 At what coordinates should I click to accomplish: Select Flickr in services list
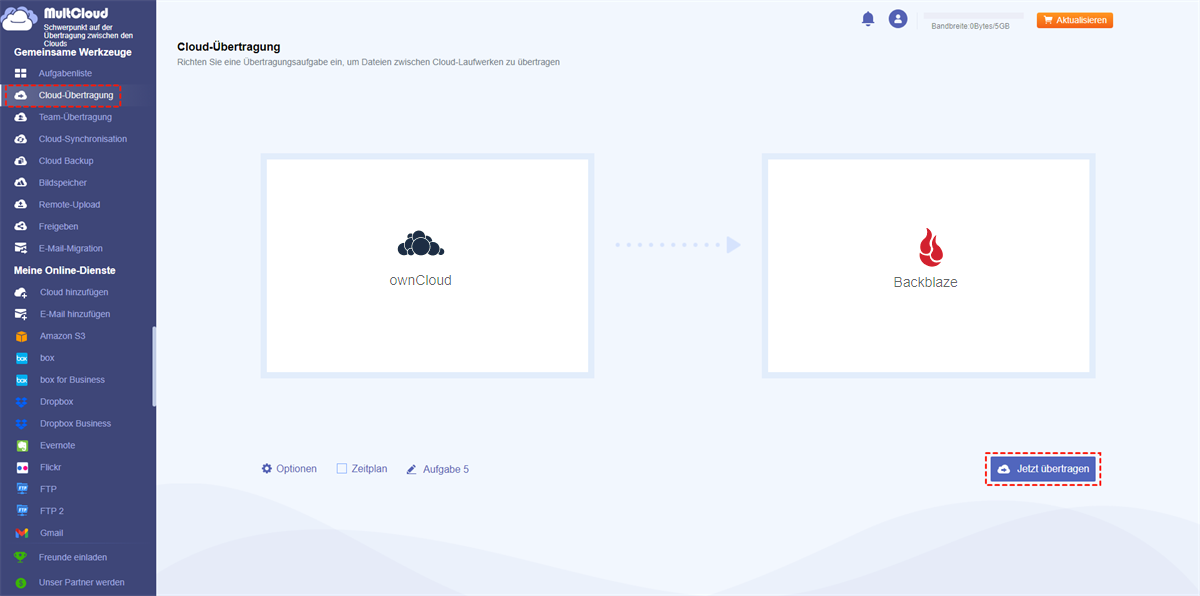[51, 468]
